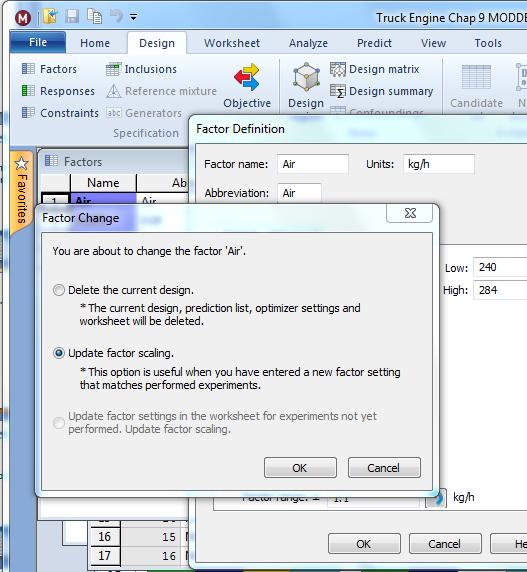Click the Units field showing kg/h
Screen dimensions: 527x572
(439, 164)
